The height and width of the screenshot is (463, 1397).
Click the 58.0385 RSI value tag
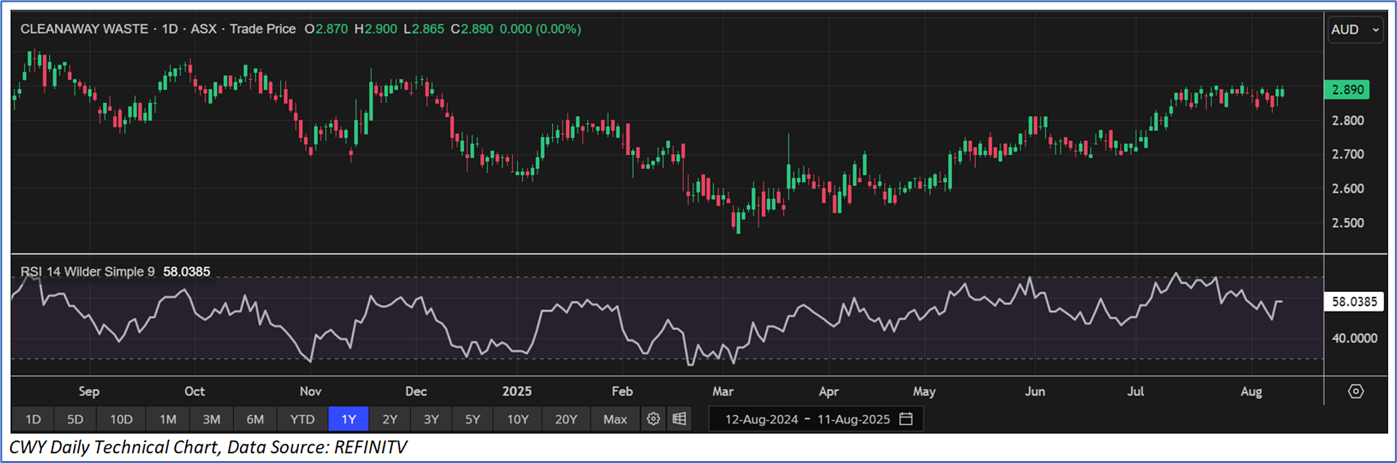point(1355,300)
